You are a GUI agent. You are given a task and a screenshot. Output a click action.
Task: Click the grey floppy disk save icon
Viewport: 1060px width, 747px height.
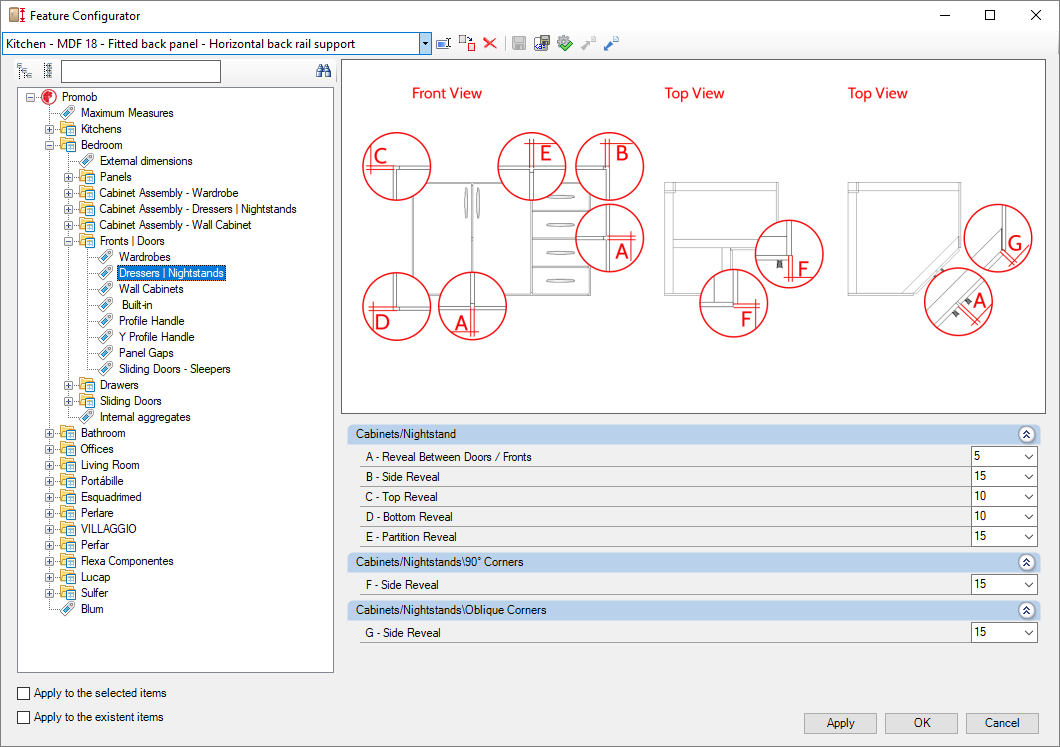(x=519, y=44)
